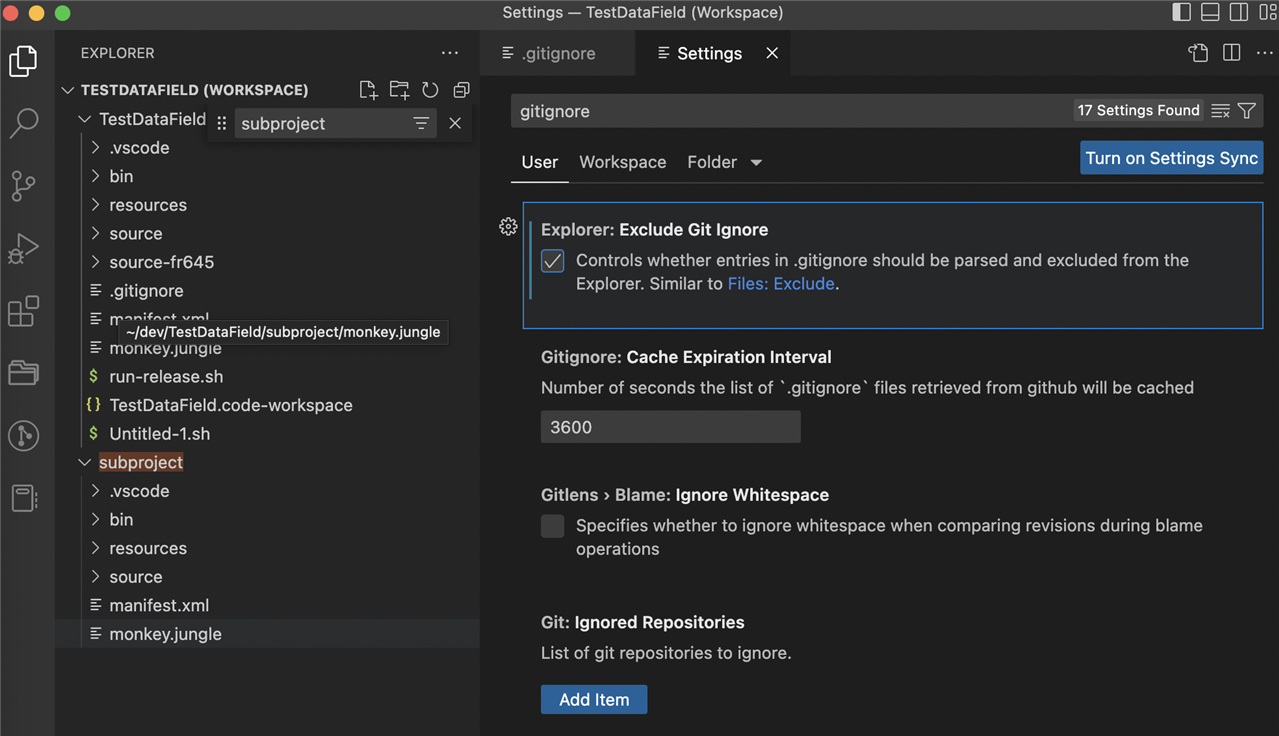Uncheck the Exclude Git Ignore checkbox
1279x736 pixels.
click(553, 261)
